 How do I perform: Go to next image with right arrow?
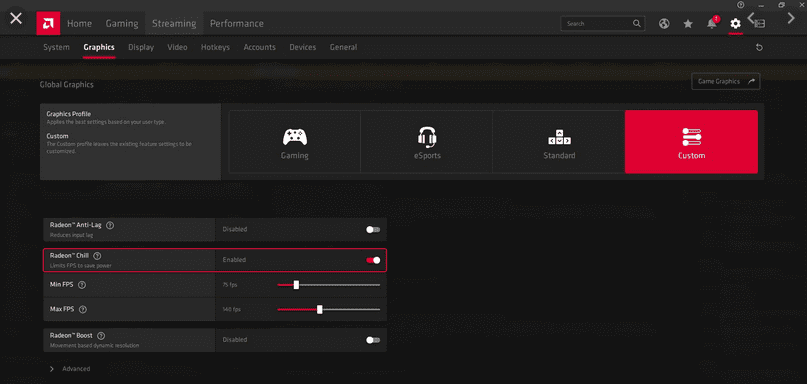[x=791, y=18]
